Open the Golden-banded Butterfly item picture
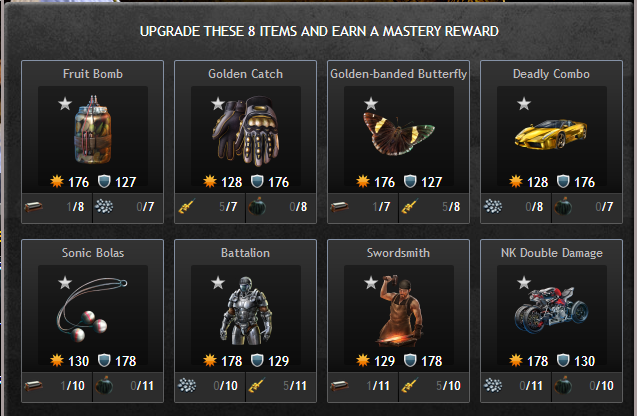Screen dimensions: 637x416 coord(399,134)
